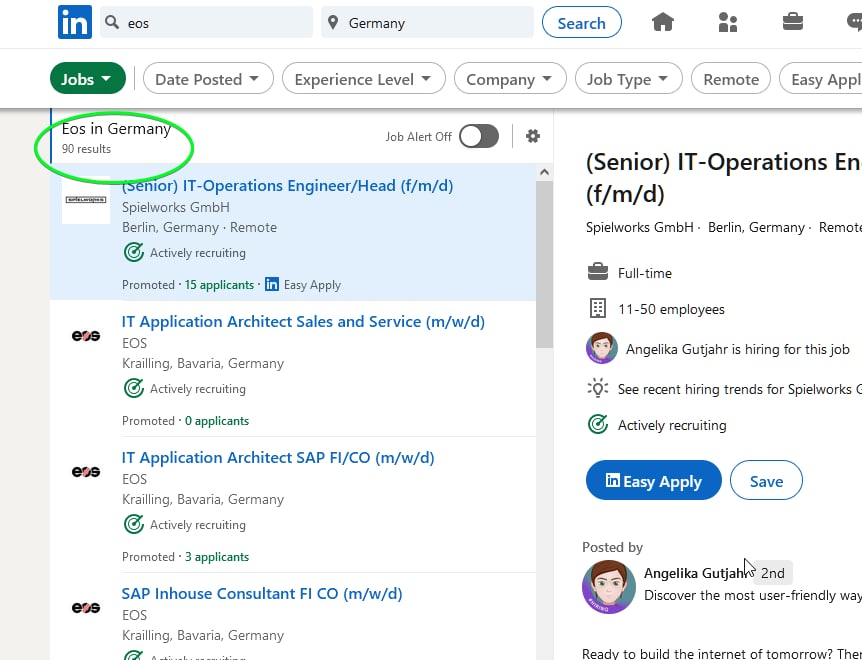
Task: Click the 2nd connection badge
Action: coord(772,573)
